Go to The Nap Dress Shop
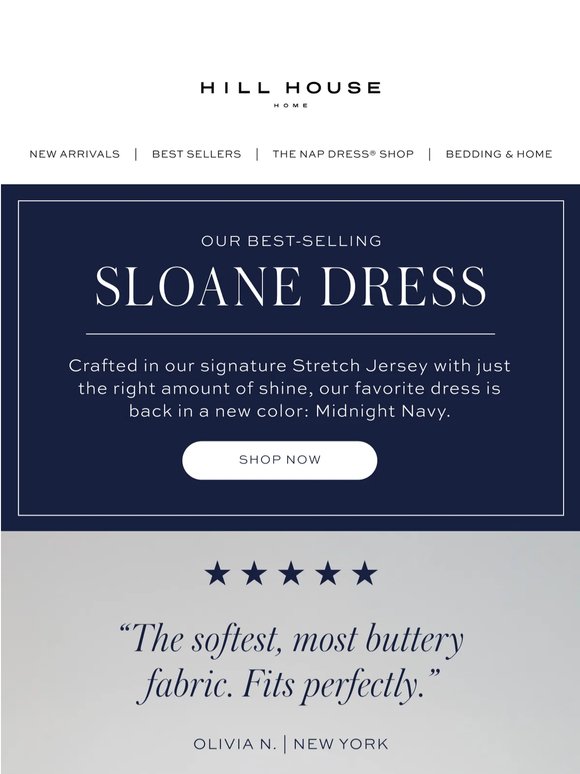The image size is (580, 774). pyautogui.click(x=343, y=154)
